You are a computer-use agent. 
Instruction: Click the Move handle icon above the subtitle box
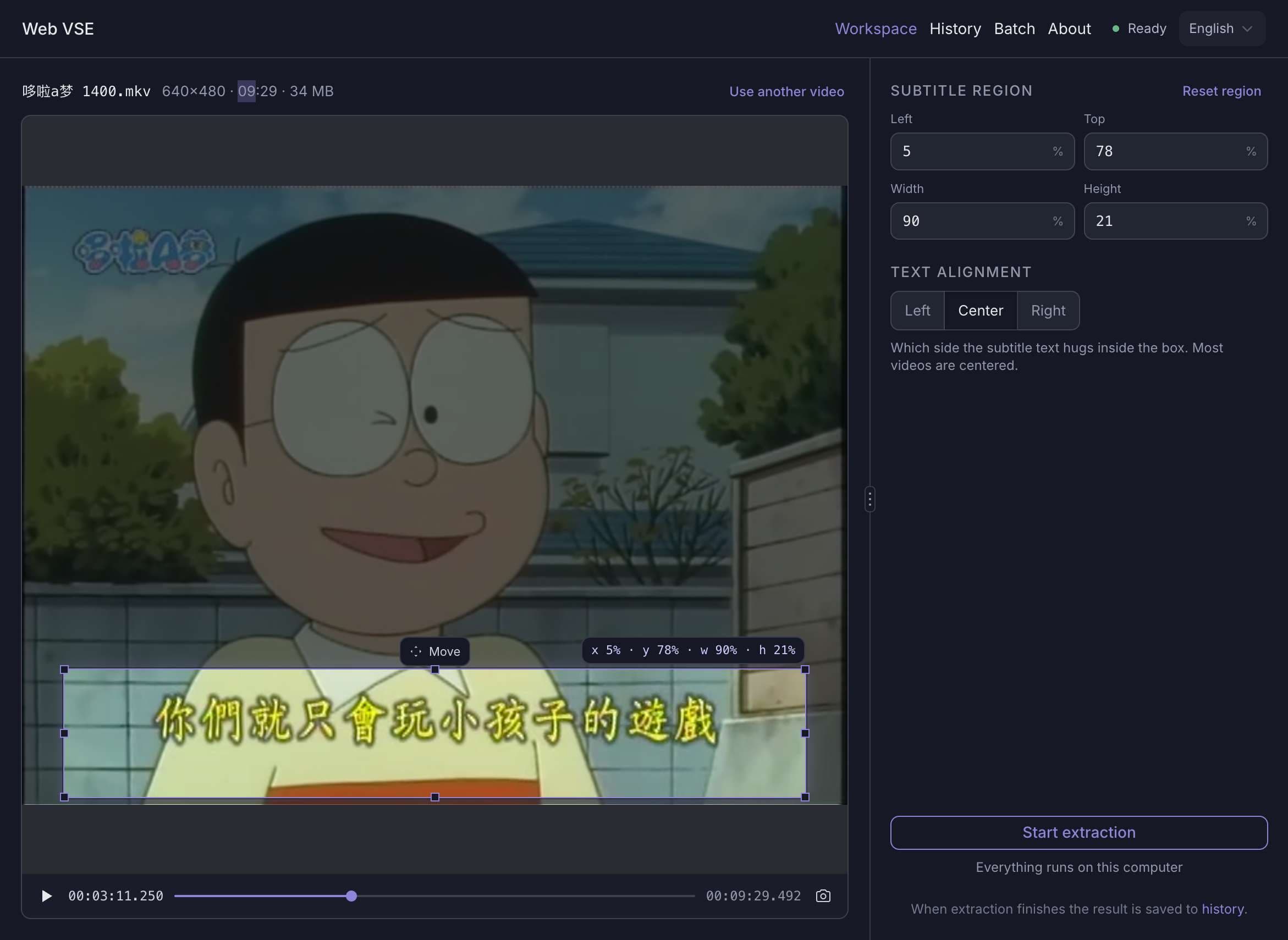click(416, 651)
